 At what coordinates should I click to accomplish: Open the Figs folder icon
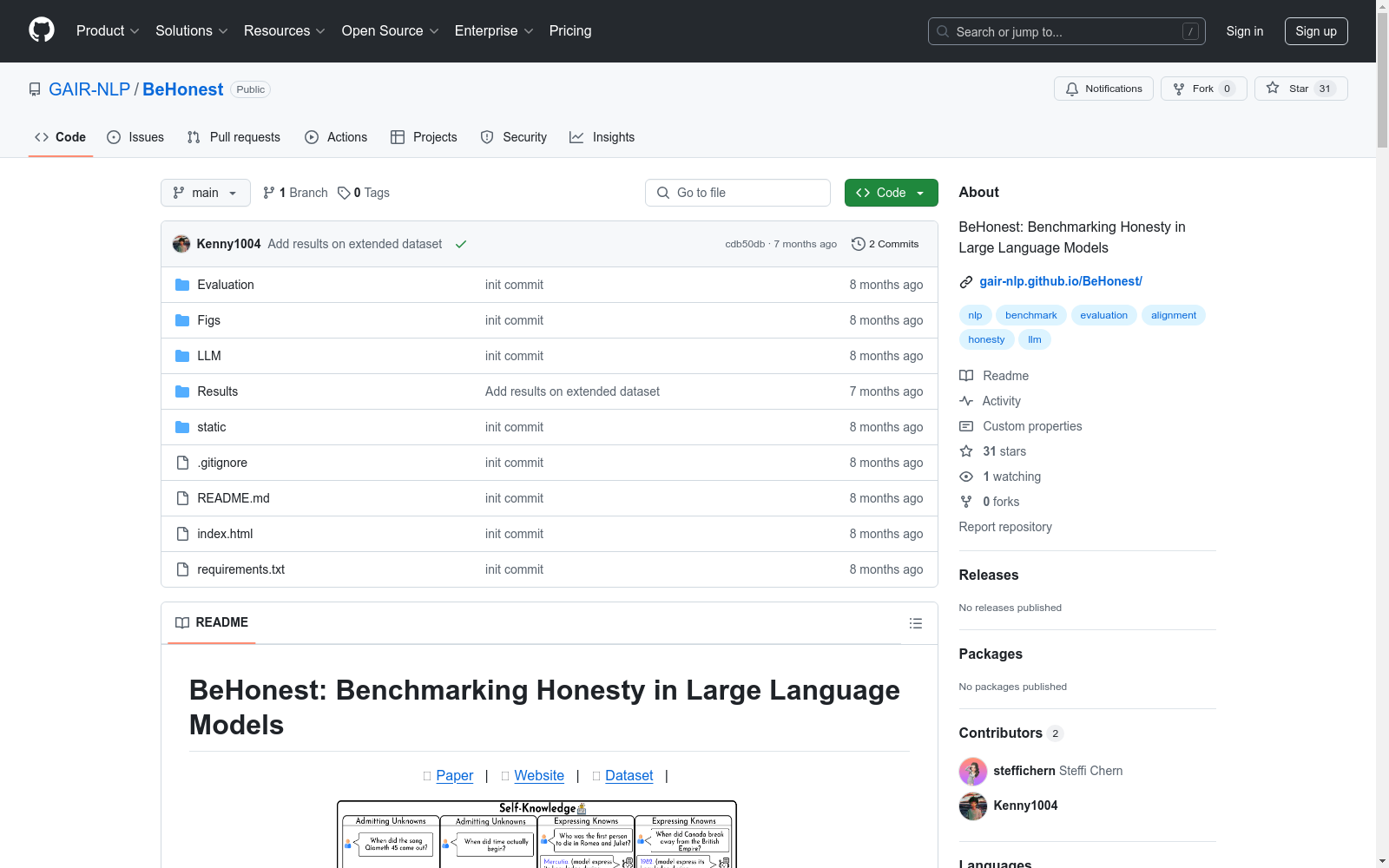pyautogui.click(x=182, y=320)
